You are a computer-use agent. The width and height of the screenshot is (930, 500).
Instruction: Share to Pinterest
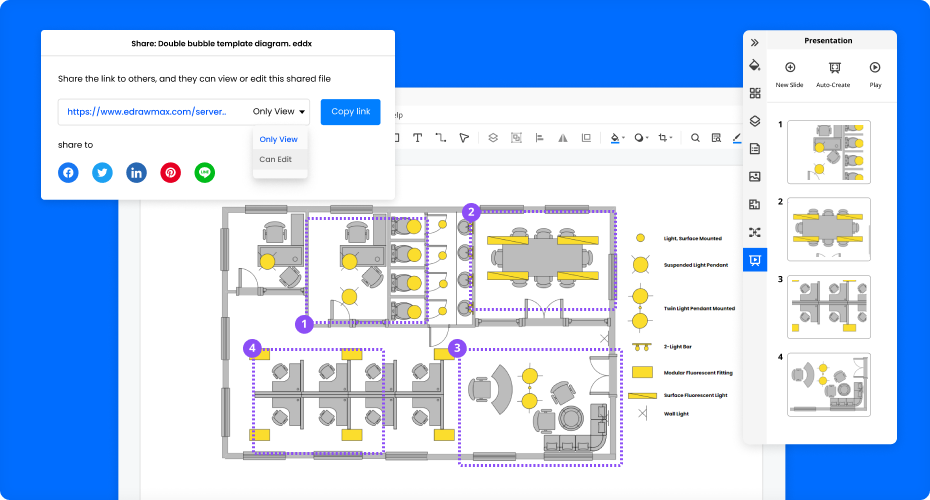click(x=171, y=173)
